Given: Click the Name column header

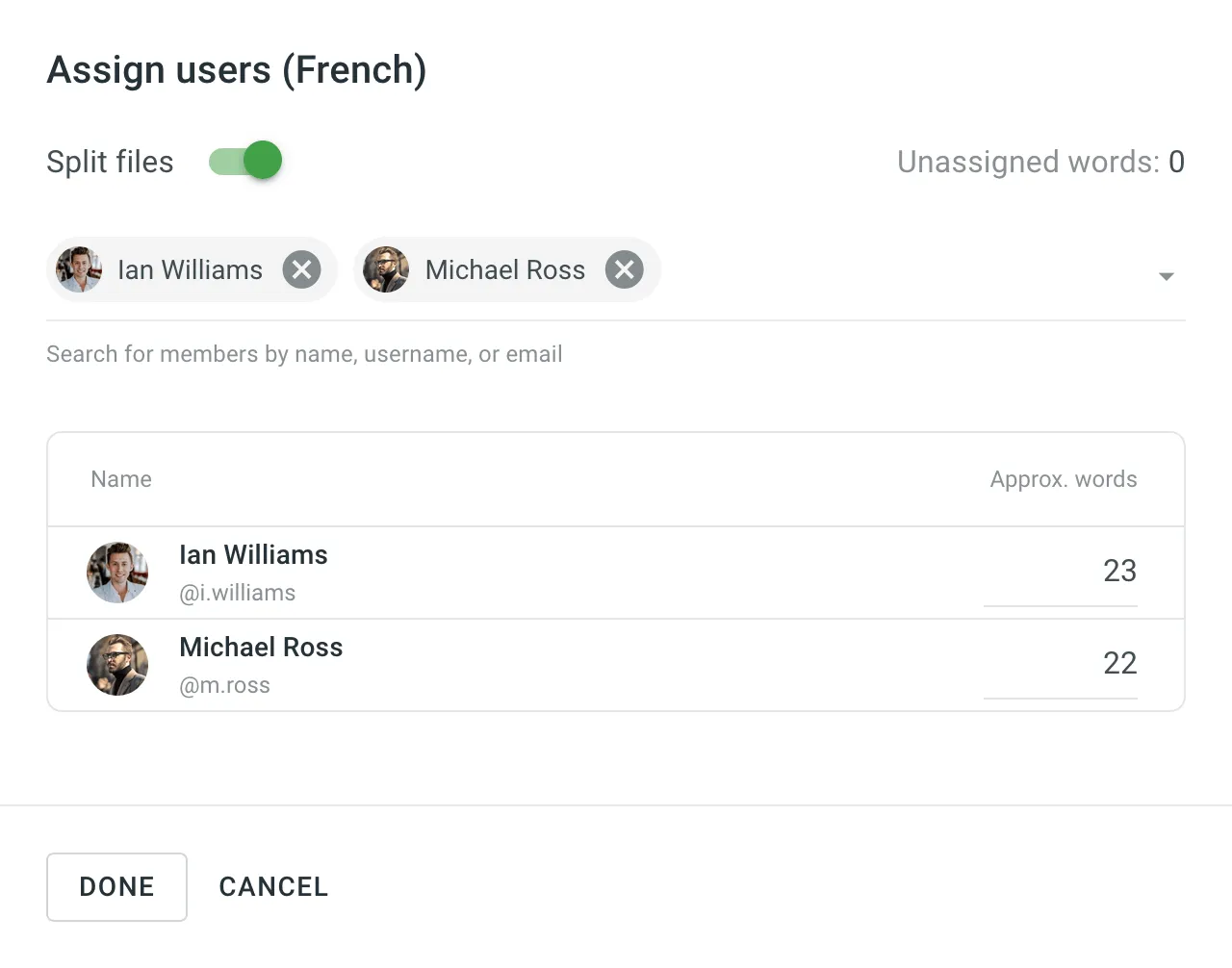Looking at the screenshot, I should pyautogui.click(x=121, y=479).
